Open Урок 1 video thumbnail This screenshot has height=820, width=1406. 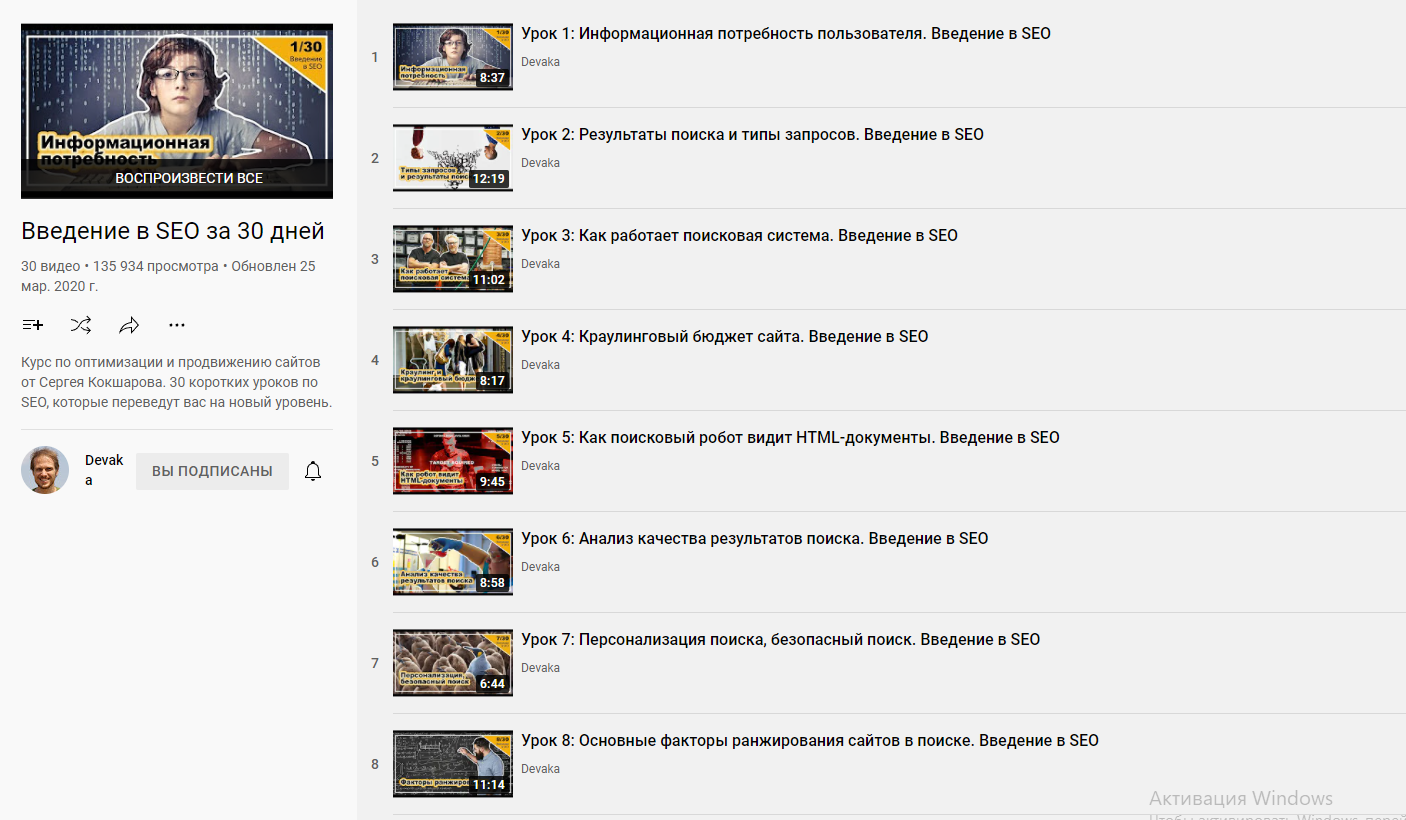[453, 57]
